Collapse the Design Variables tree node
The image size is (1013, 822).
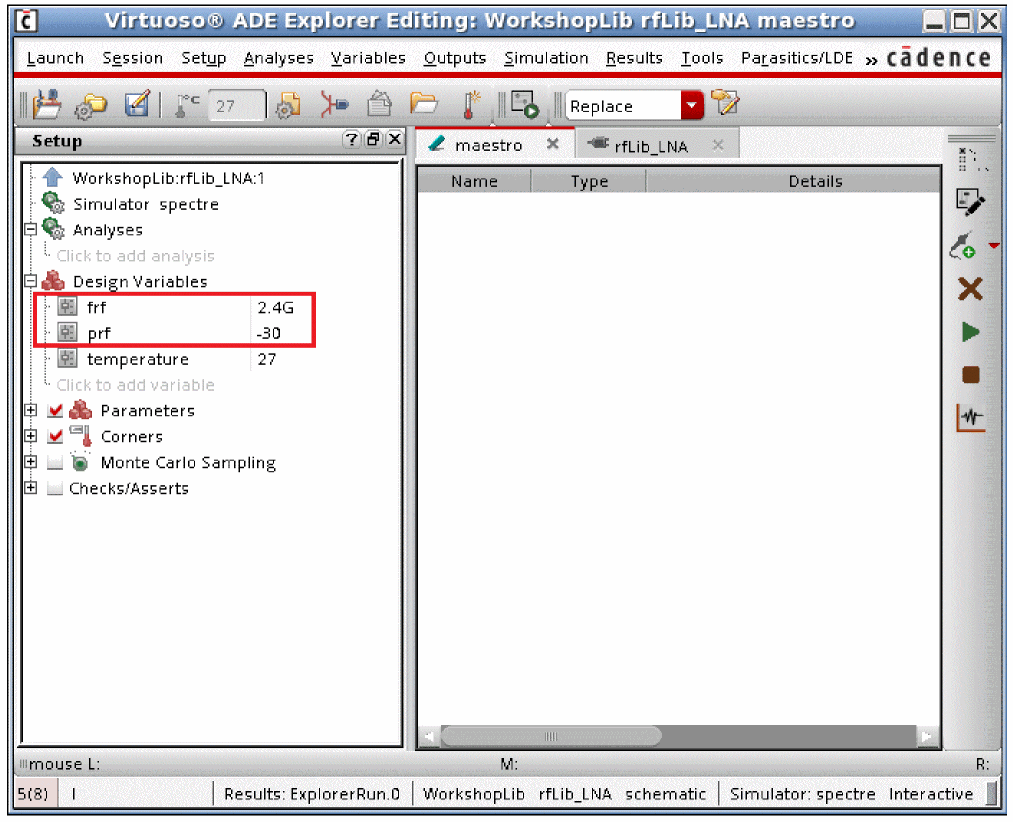point(30,281)
